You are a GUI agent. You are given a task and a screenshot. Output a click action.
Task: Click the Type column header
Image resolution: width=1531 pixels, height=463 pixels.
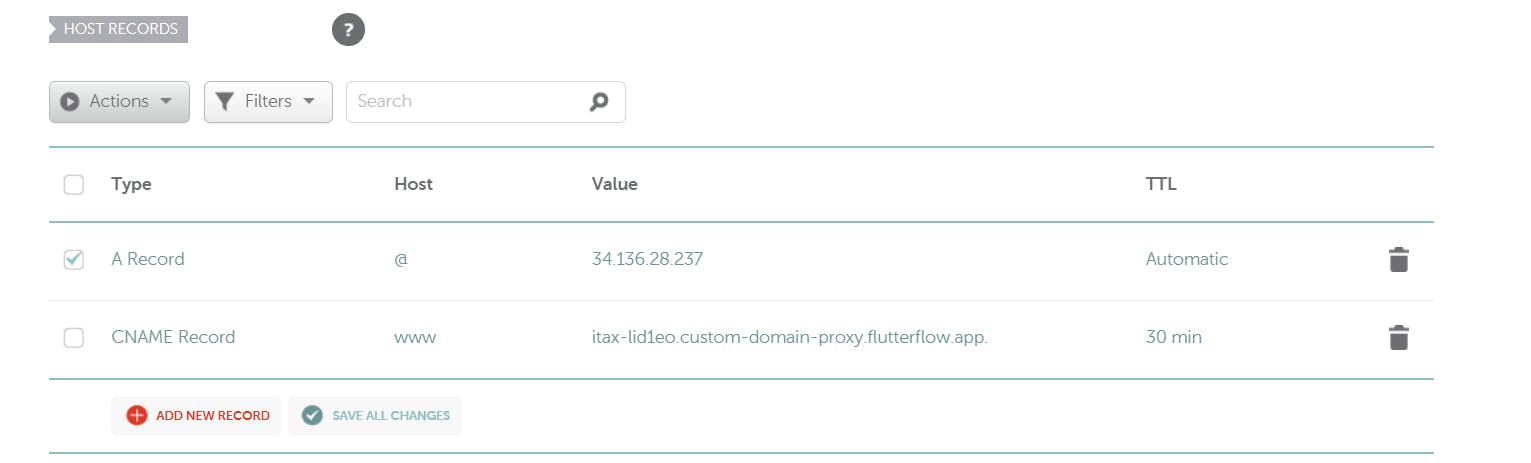coord(131,185)
